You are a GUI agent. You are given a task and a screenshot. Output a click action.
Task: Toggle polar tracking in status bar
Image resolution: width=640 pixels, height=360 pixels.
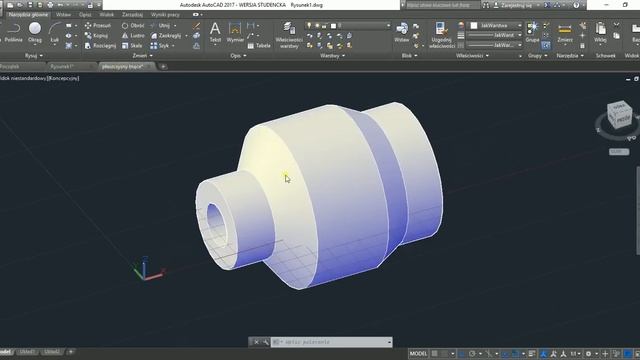(x=472, y=353)
